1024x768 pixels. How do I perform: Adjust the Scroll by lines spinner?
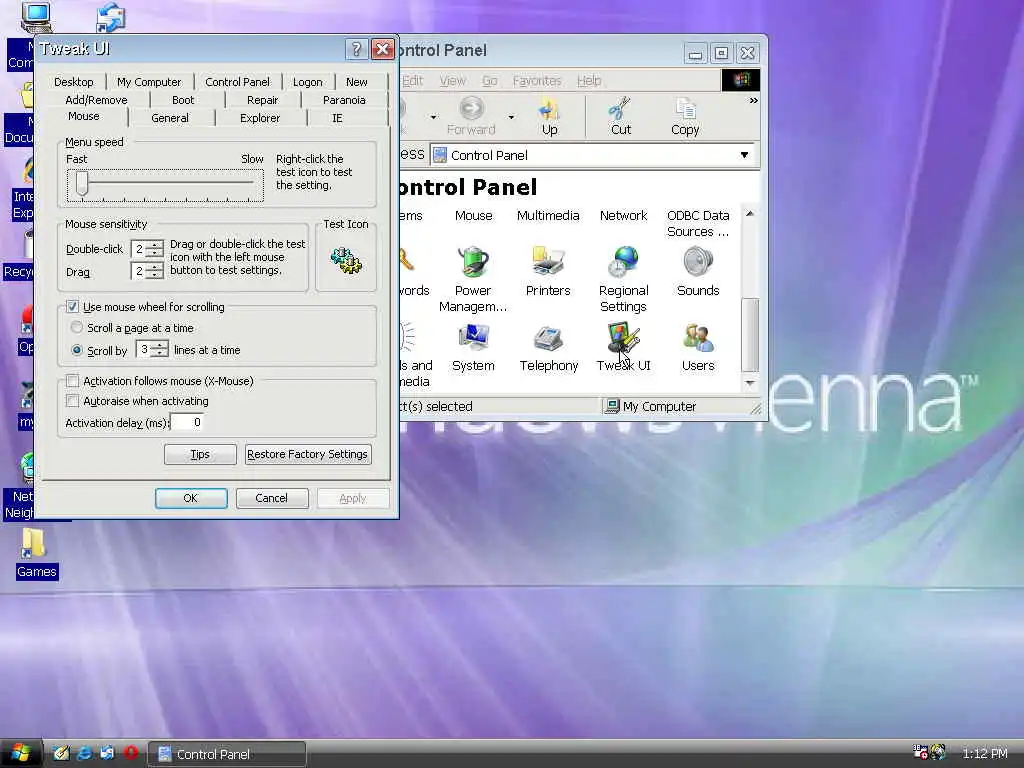pos(160,349)
